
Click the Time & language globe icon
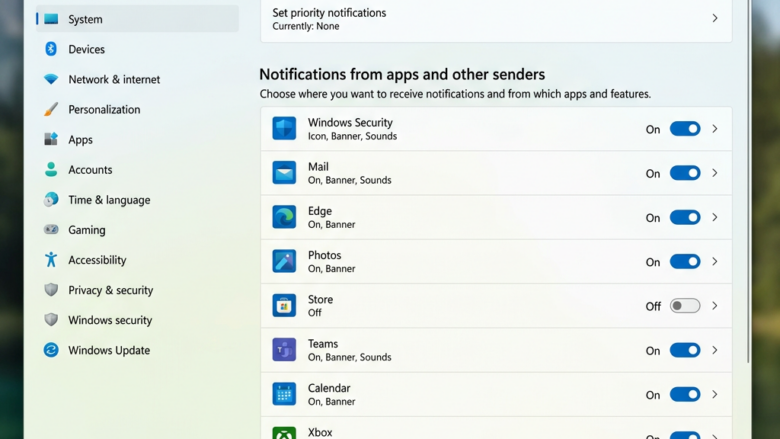[x=51, y=199]
